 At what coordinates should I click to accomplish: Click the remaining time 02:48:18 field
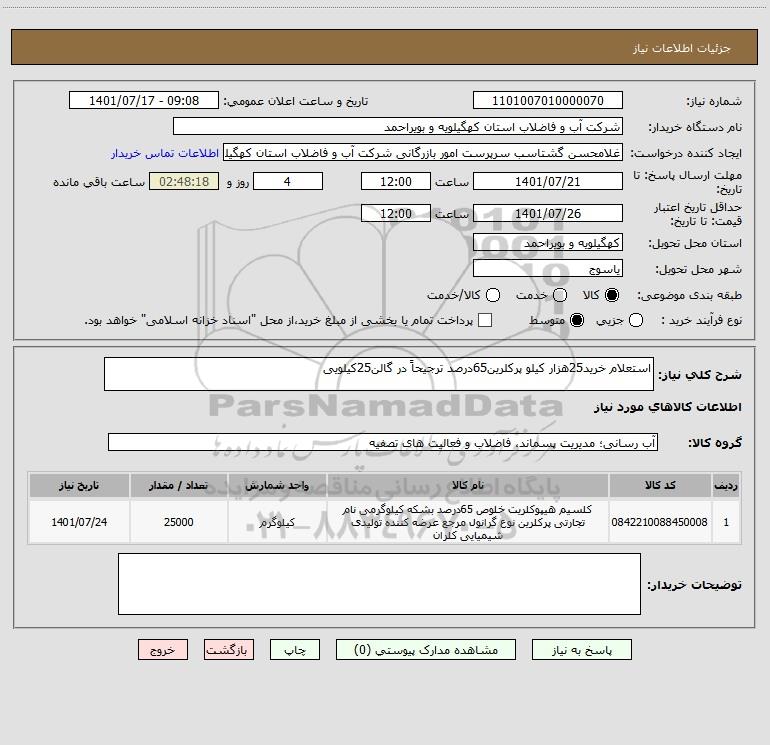tap(184, 181)
